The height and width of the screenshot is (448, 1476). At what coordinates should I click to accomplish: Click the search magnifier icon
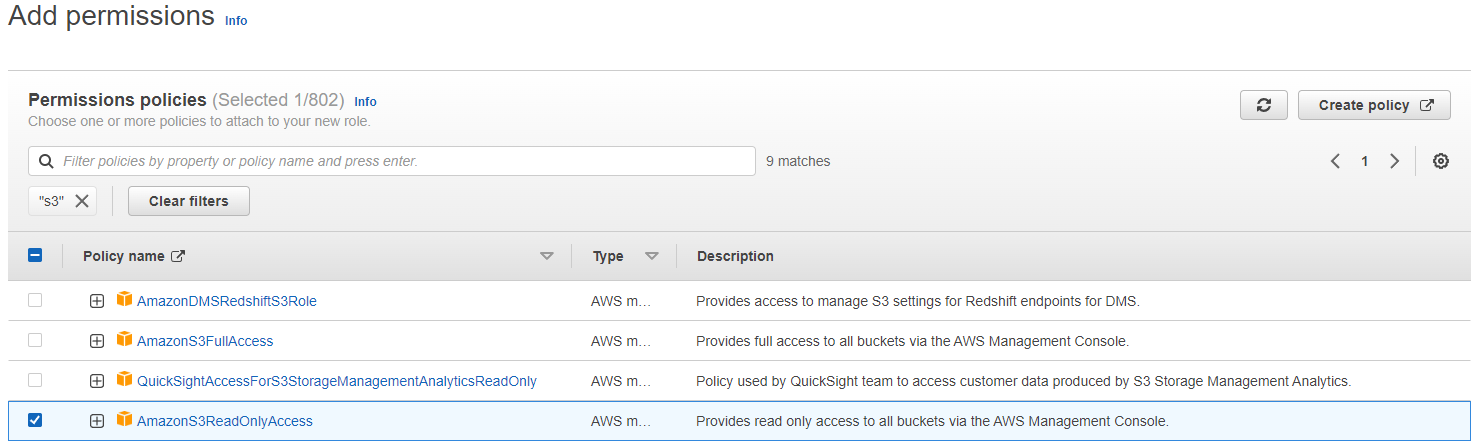(x=46, y=161)
